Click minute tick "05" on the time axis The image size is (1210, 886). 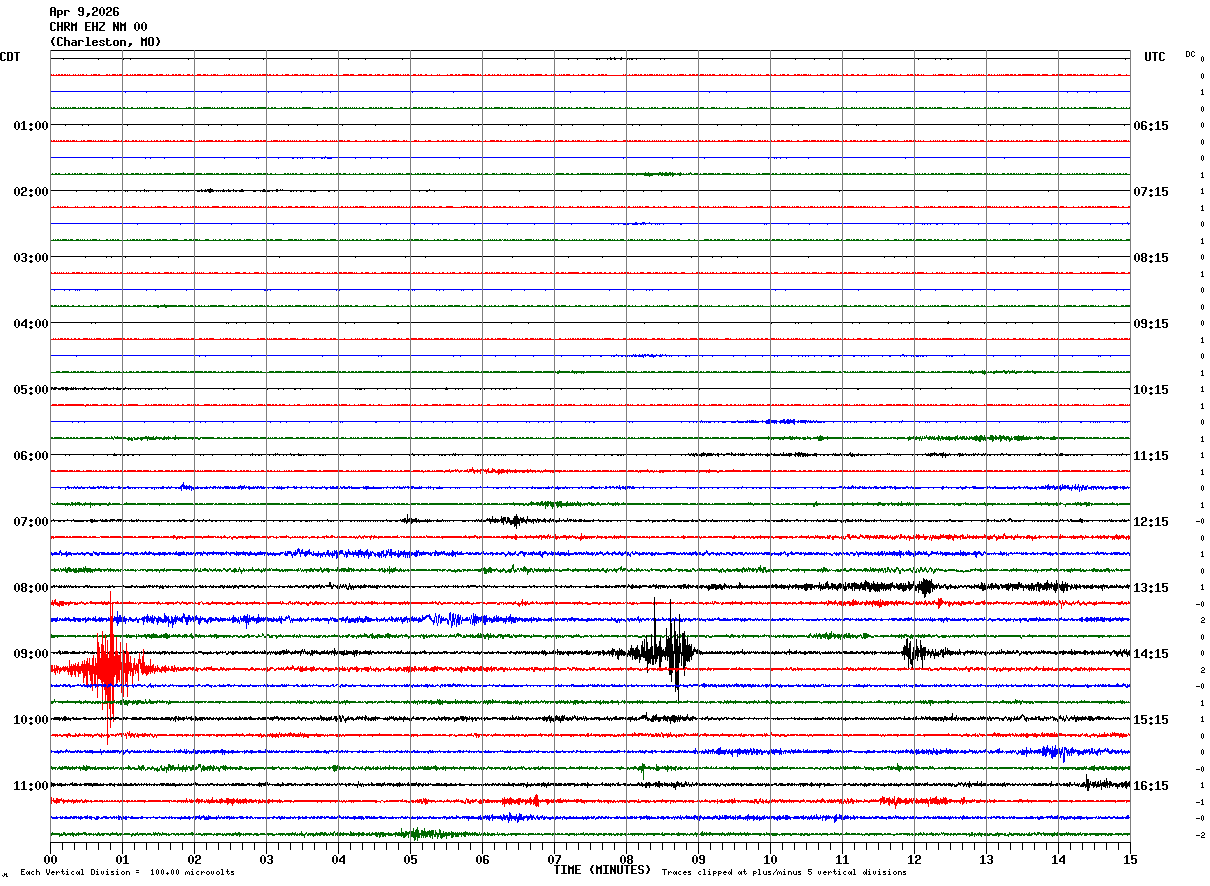coord(410,859)
